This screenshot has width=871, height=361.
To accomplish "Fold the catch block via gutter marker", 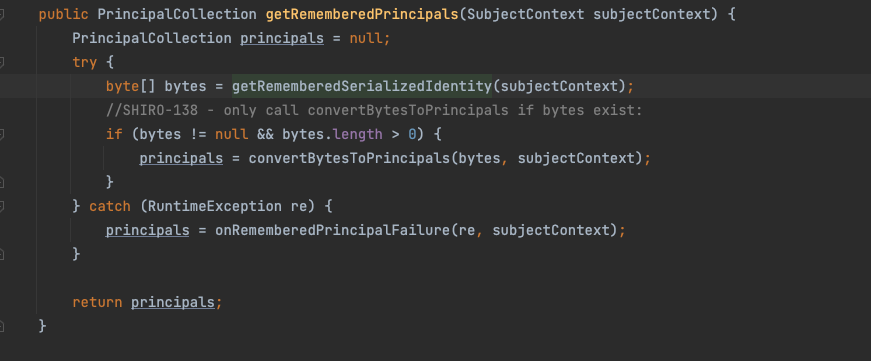I will tap(2, 206).
